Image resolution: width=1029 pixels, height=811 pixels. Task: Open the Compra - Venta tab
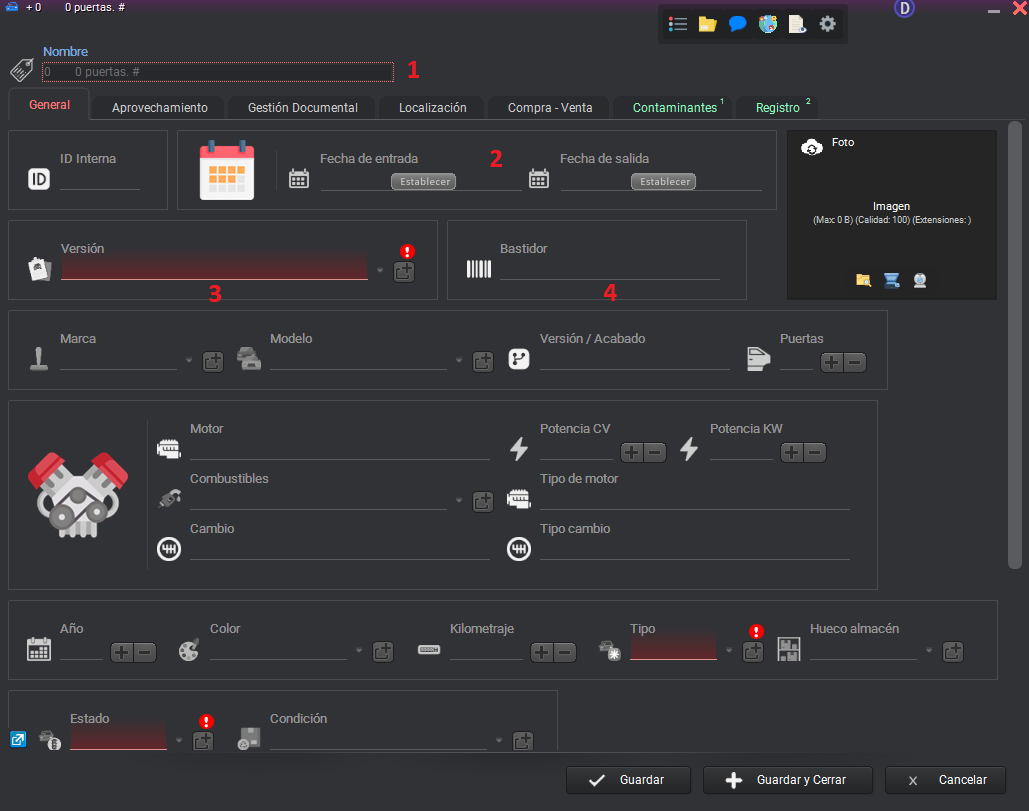[549, 108]
